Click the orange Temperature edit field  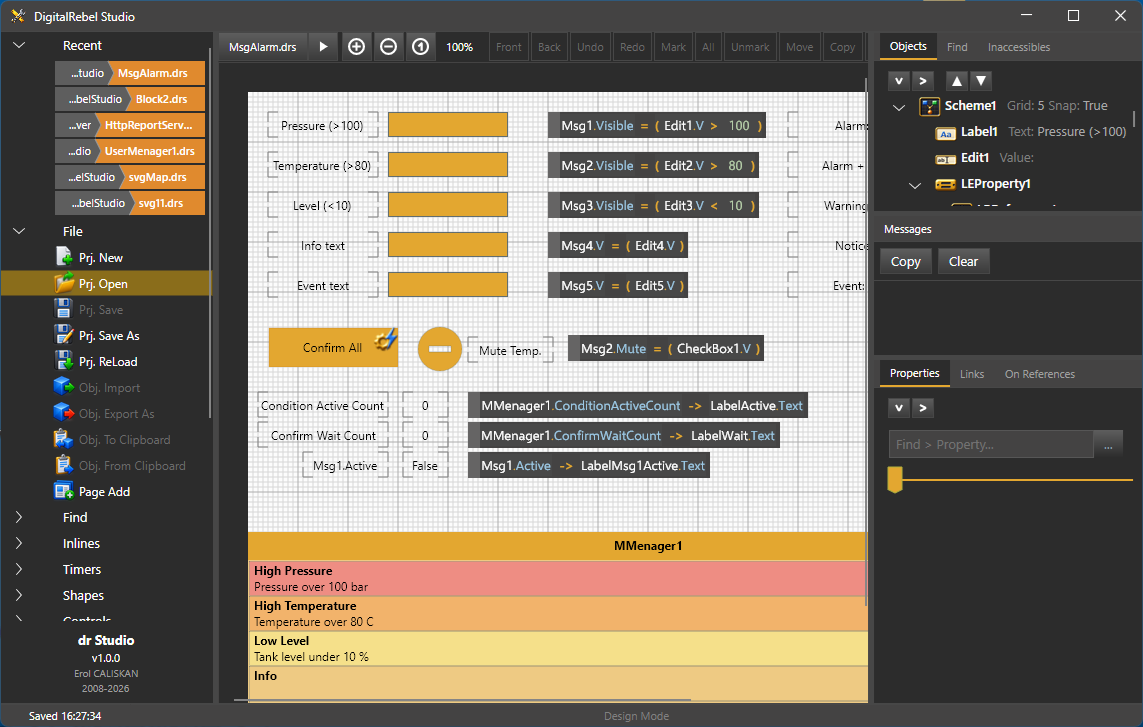click(448, 165)
